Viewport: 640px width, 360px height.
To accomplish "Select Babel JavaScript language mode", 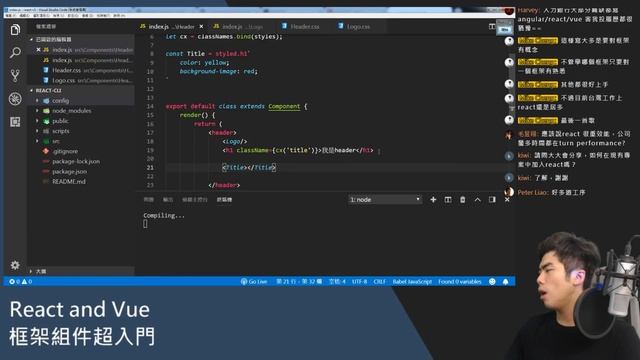I will point(412,282).
